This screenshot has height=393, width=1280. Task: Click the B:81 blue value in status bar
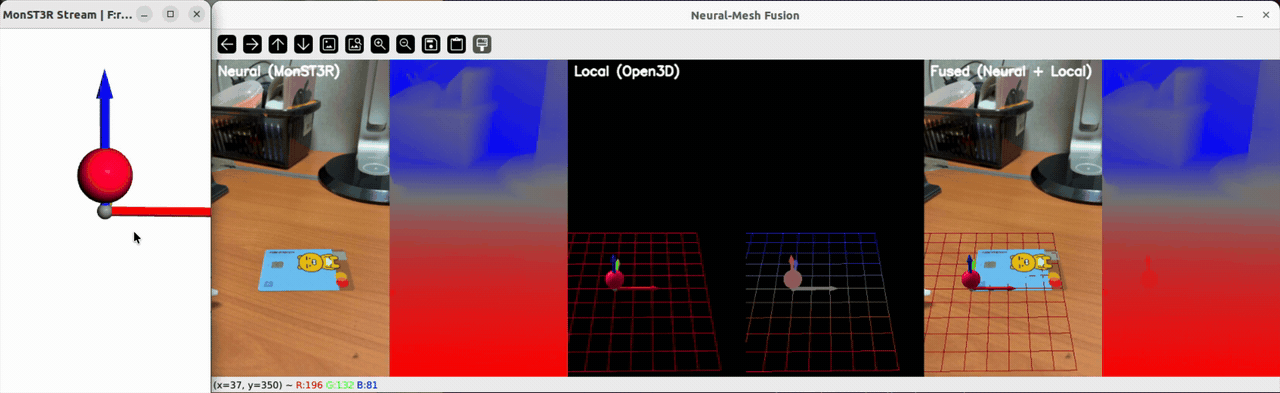click(x=367, y=385)
